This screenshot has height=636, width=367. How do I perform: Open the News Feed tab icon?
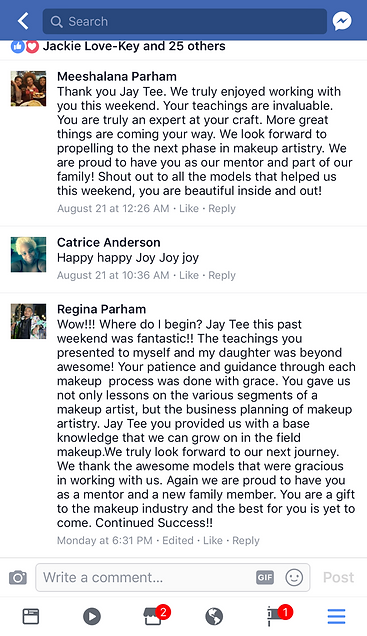coord(31,617)
